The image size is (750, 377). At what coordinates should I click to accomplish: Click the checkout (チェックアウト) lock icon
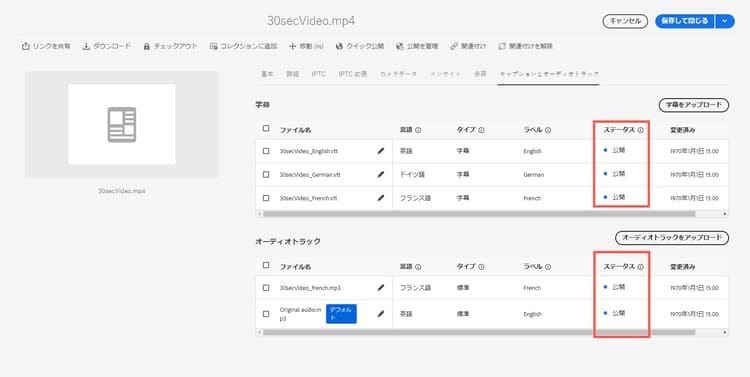147,46
